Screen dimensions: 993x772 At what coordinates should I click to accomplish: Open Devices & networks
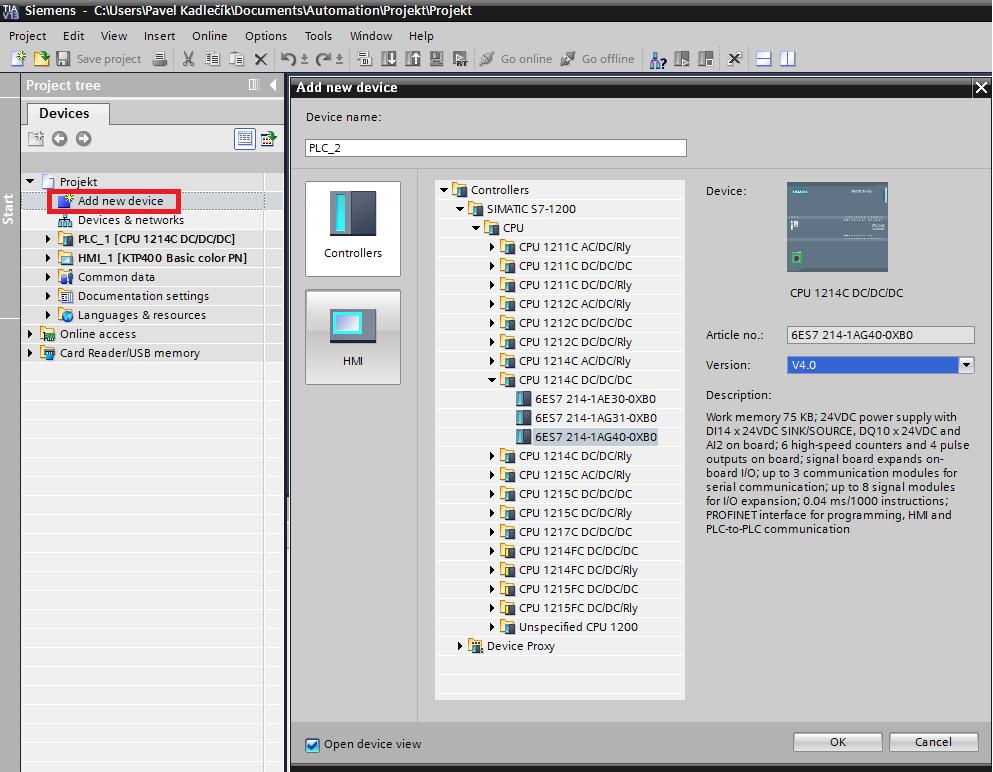coord(130,220)
